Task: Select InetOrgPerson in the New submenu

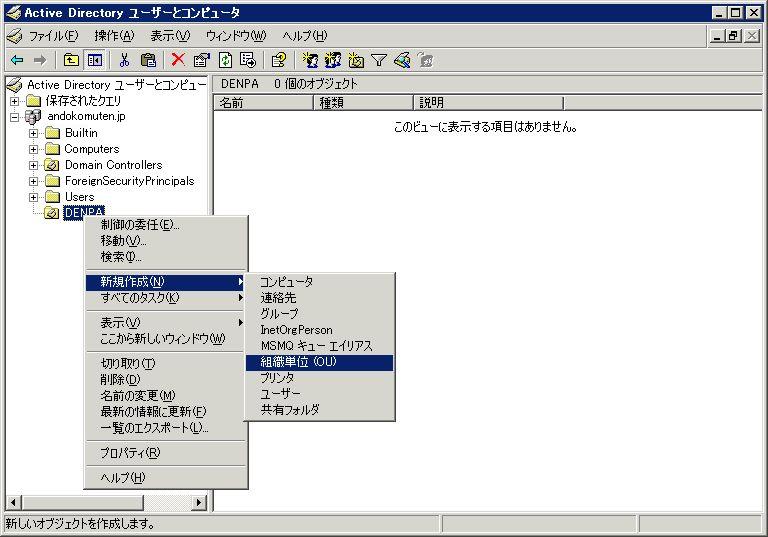Action: click(x=320, y=330)
